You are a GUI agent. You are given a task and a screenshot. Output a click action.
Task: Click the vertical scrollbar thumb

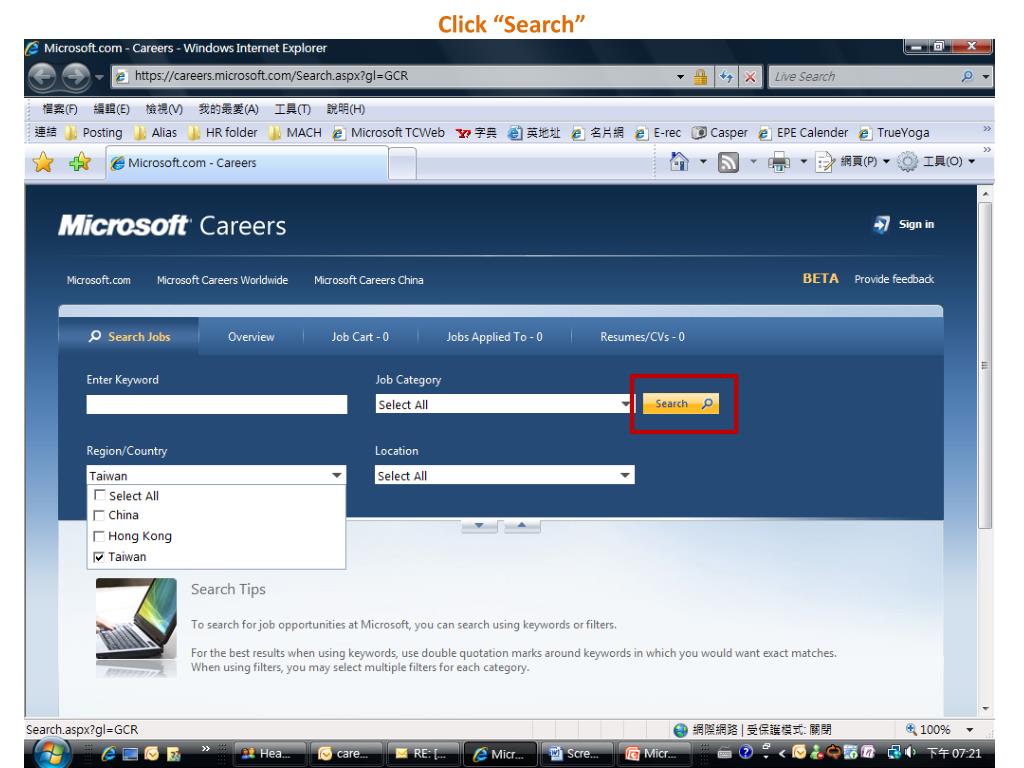(985, 365)
